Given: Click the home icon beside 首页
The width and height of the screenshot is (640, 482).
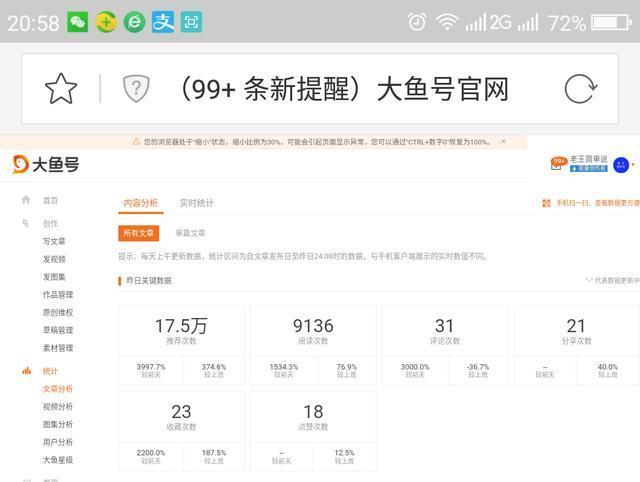Looking at the screenshot, I should (x=26, y=200).
